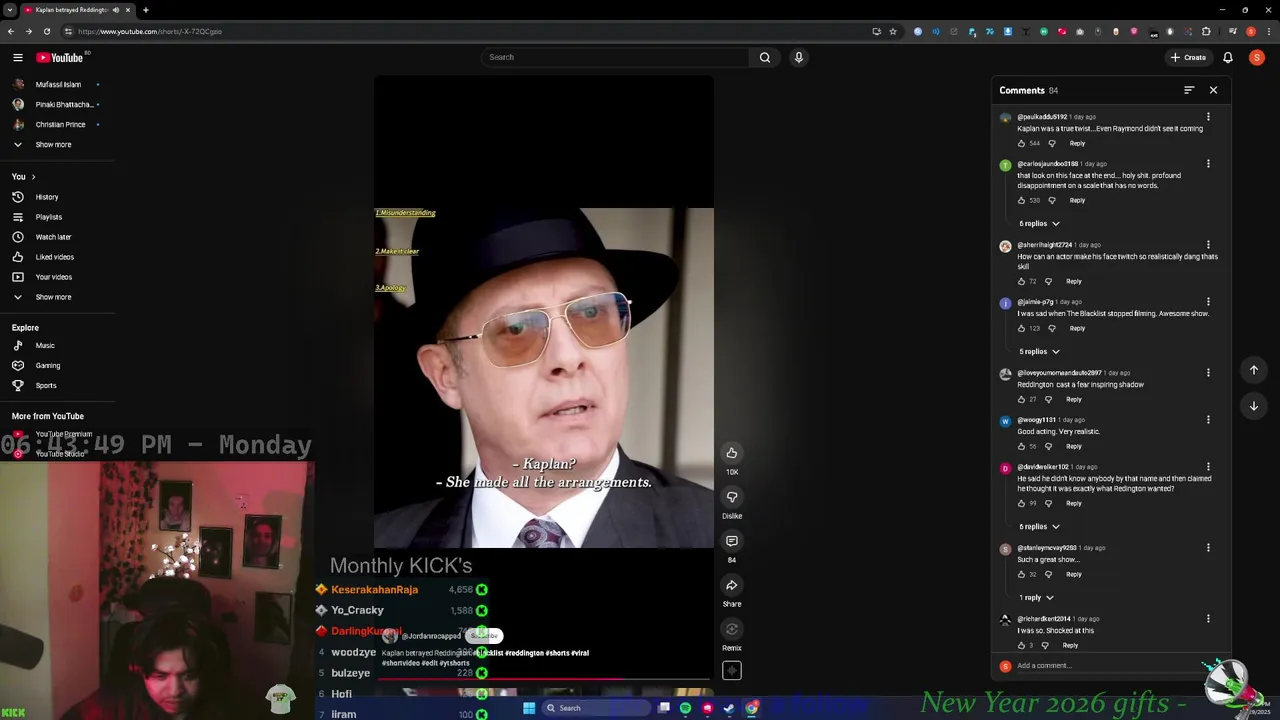Image resolution: width=1280 pixels, height=720 pixels.
Task: Open the YouTube hamburger guide menu
Action: tap(18, 57)
